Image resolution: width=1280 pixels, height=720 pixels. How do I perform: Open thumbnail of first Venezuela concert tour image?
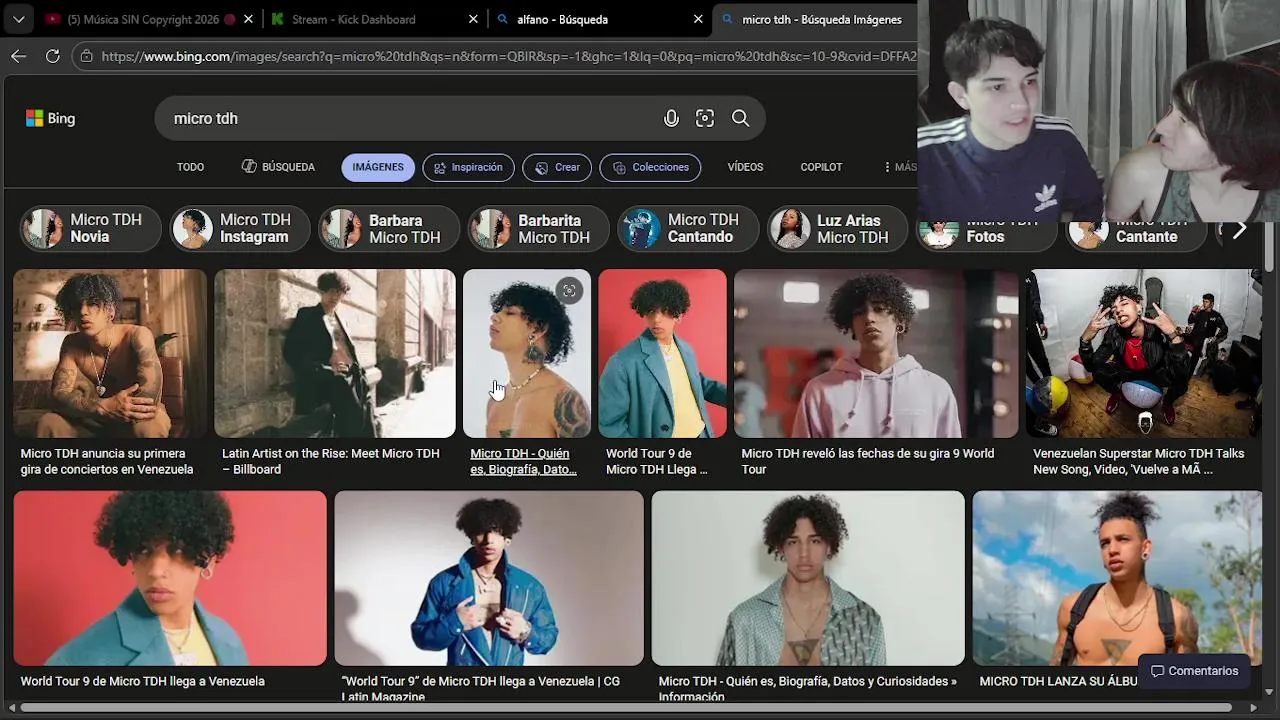pos(110,353)
